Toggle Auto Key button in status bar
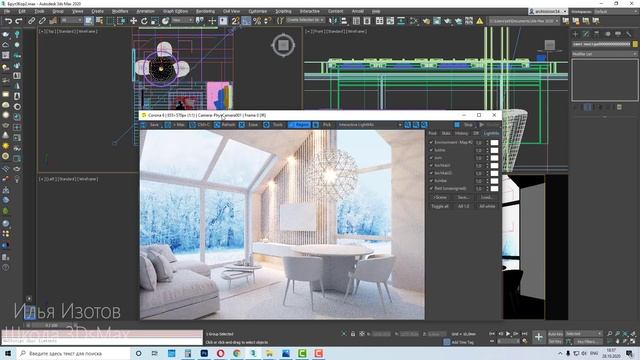Image resolution: width=640 pixels, height=360 pixels. tap(556, 334)
